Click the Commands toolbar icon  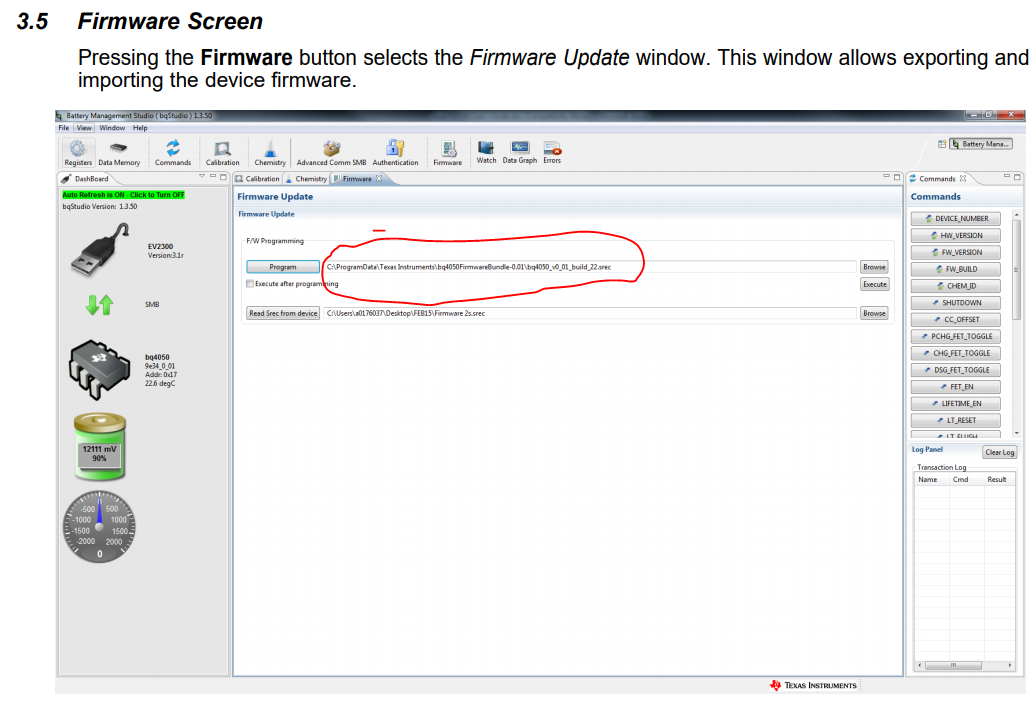(x=173, y=152)
